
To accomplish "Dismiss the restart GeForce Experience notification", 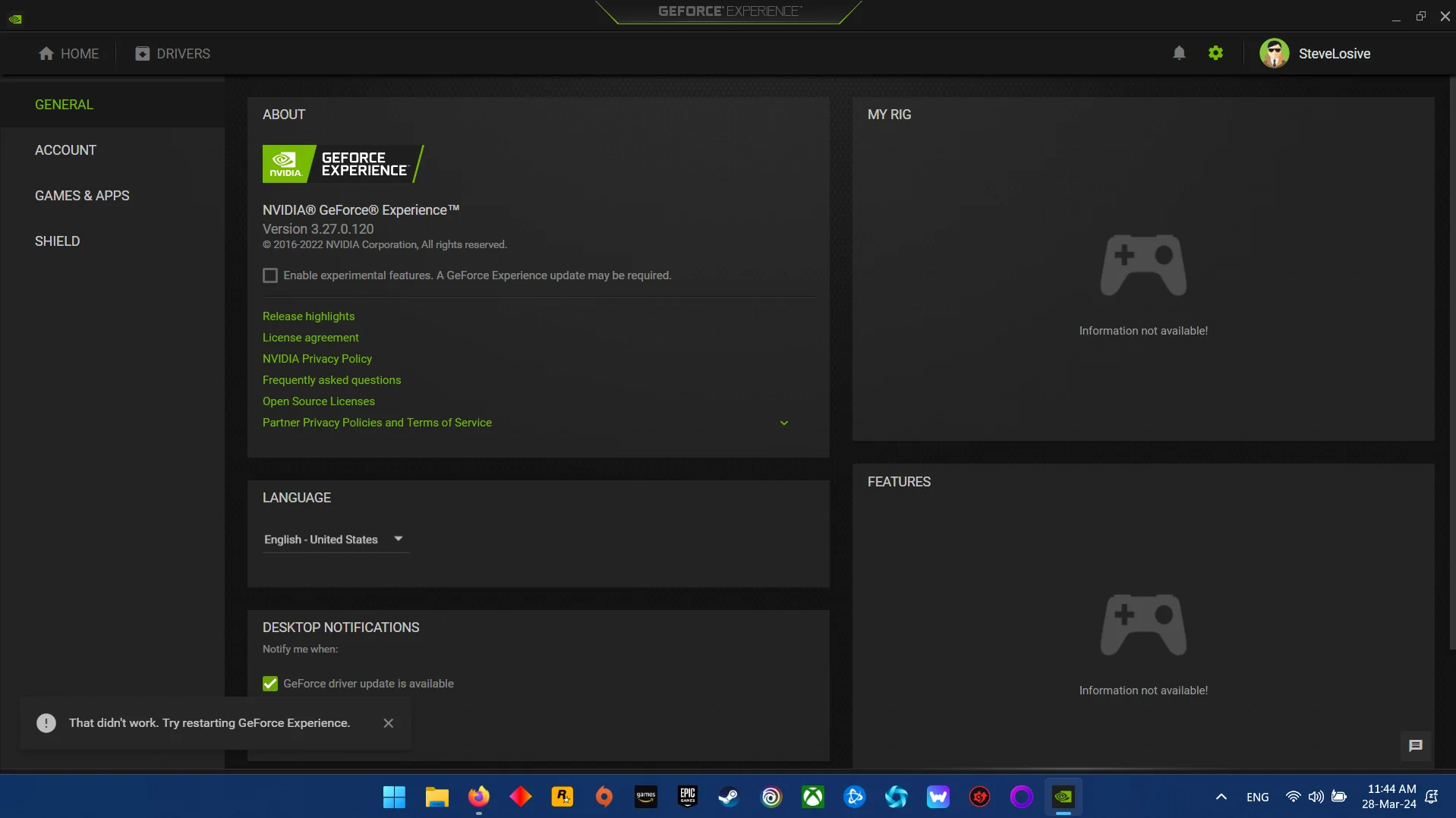I will point(389,723).
